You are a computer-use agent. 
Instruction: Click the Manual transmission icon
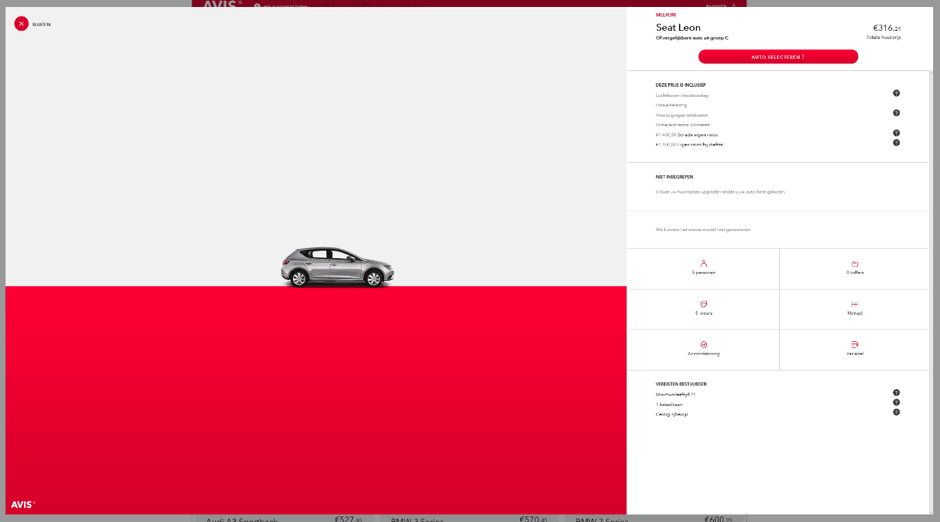[x=855, y=304]
